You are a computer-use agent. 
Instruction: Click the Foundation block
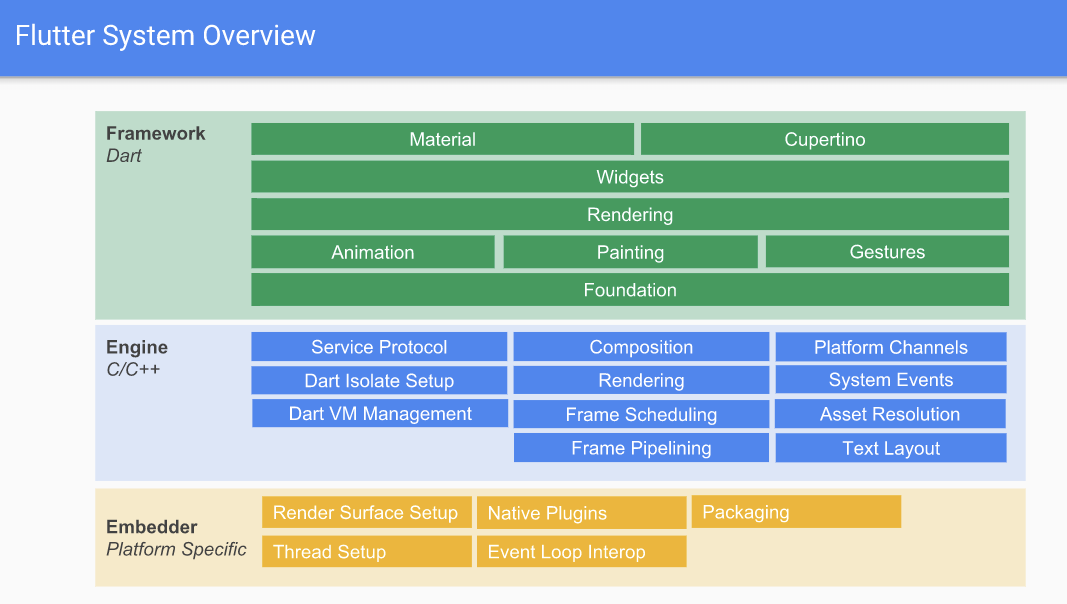(x=630, y=290)
